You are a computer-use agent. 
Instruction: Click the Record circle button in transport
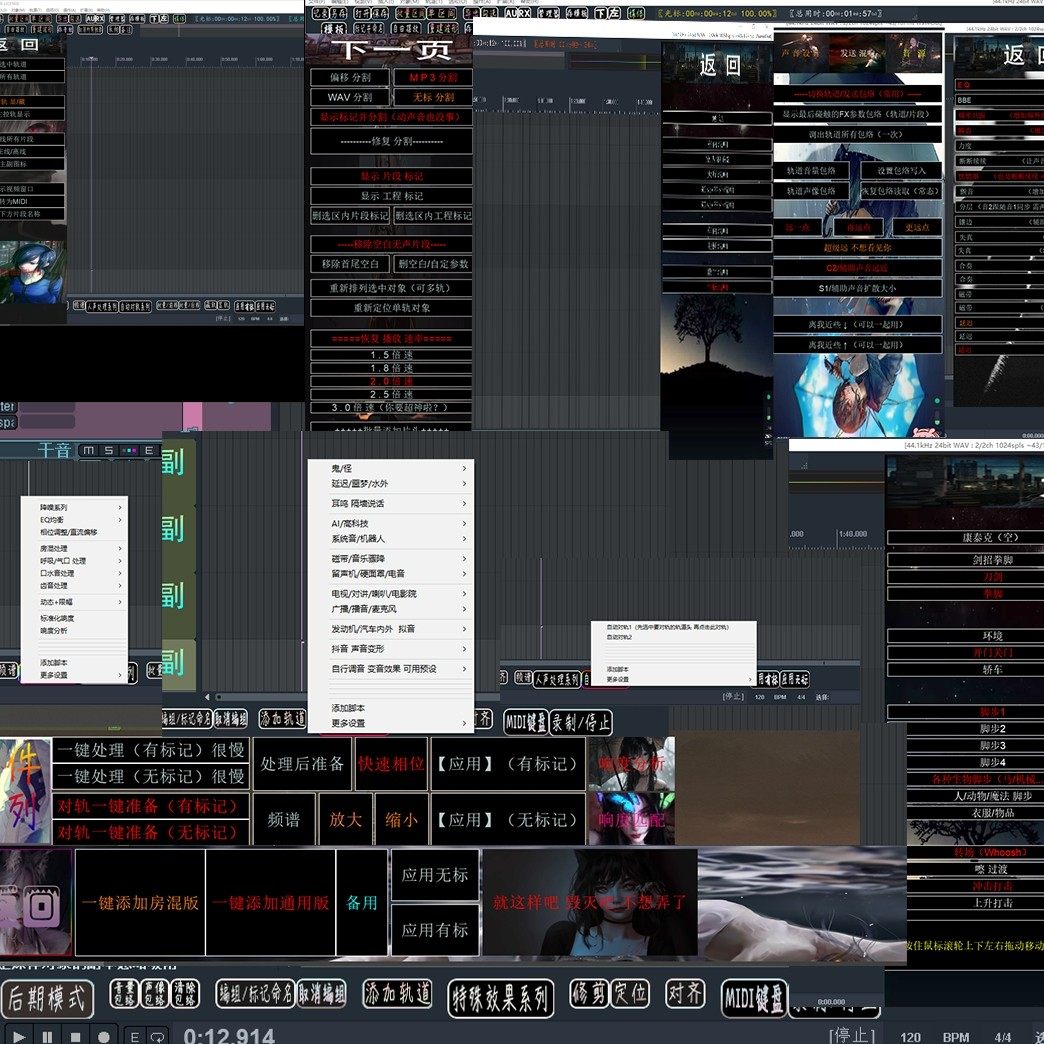(x=103, y=1037)
